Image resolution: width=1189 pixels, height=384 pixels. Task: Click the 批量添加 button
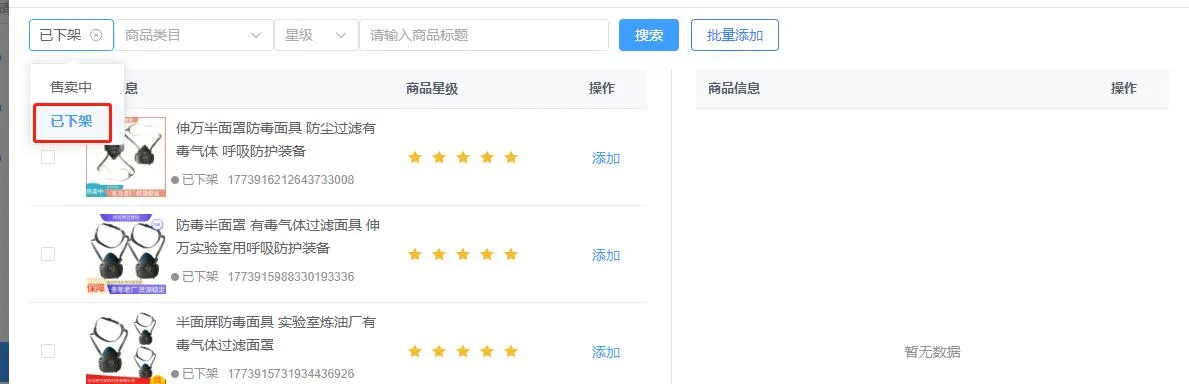coord(735,35)
